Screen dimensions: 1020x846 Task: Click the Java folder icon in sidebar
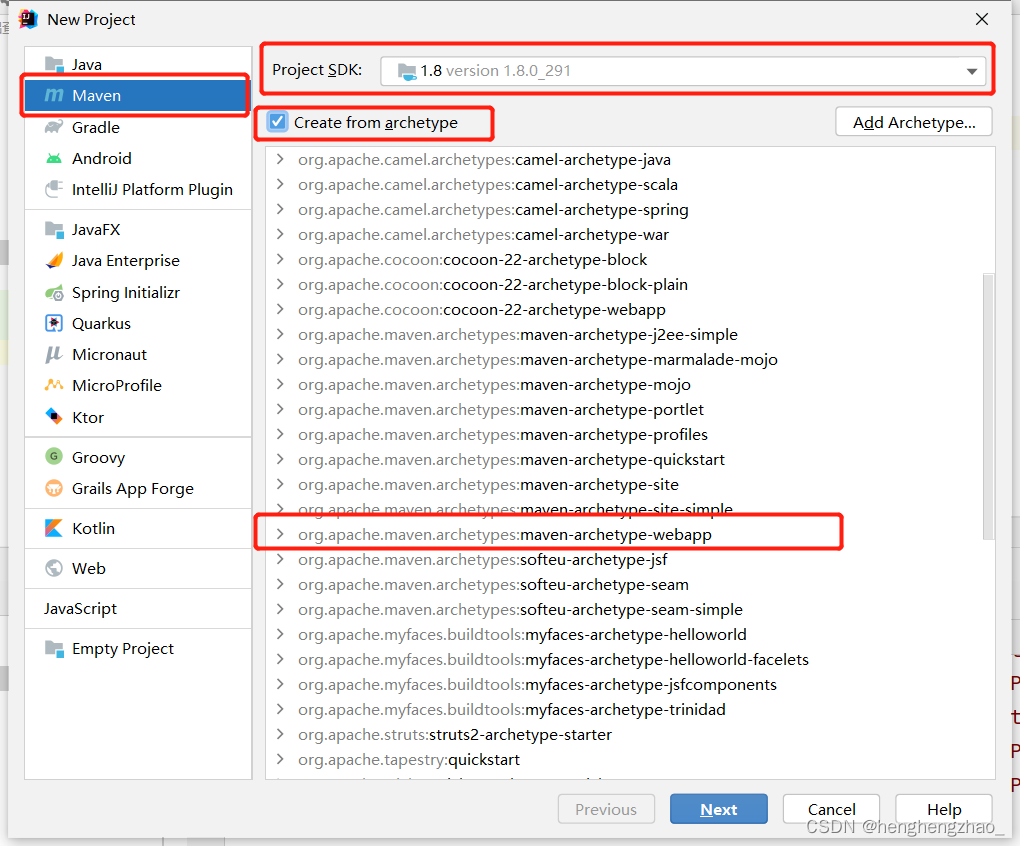pyautogui.click(x=54, y=64)
